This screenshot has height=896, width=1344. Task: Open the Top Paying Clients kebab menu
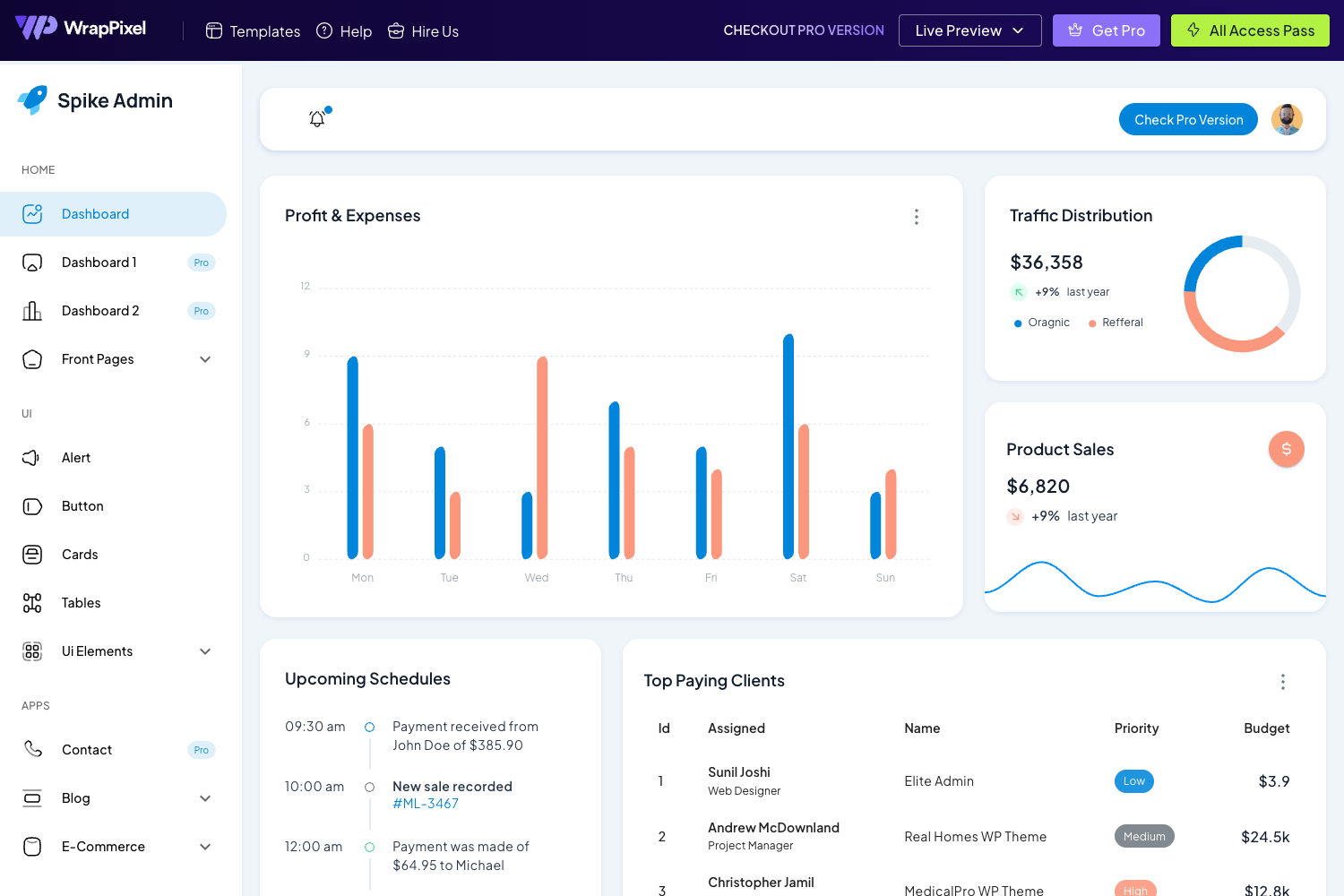click(1283, 682)
